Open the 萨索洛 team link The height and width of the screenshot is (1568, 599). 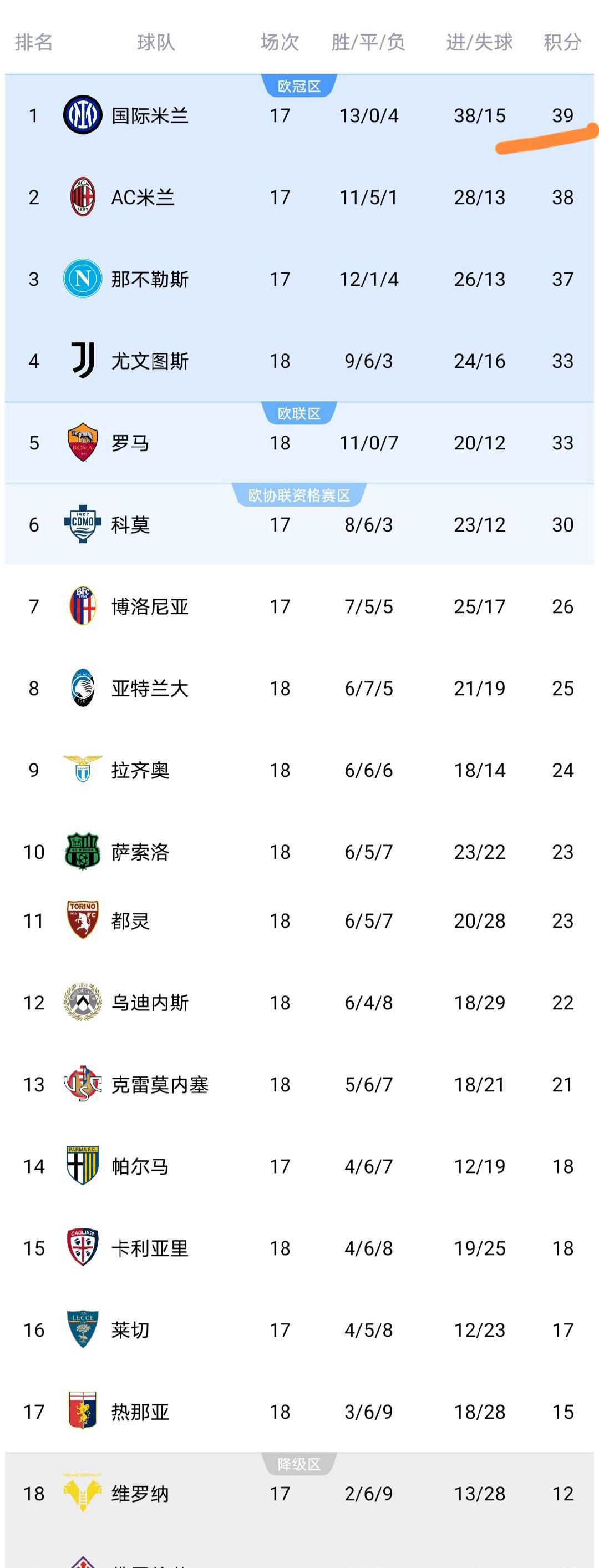(140, 852)
